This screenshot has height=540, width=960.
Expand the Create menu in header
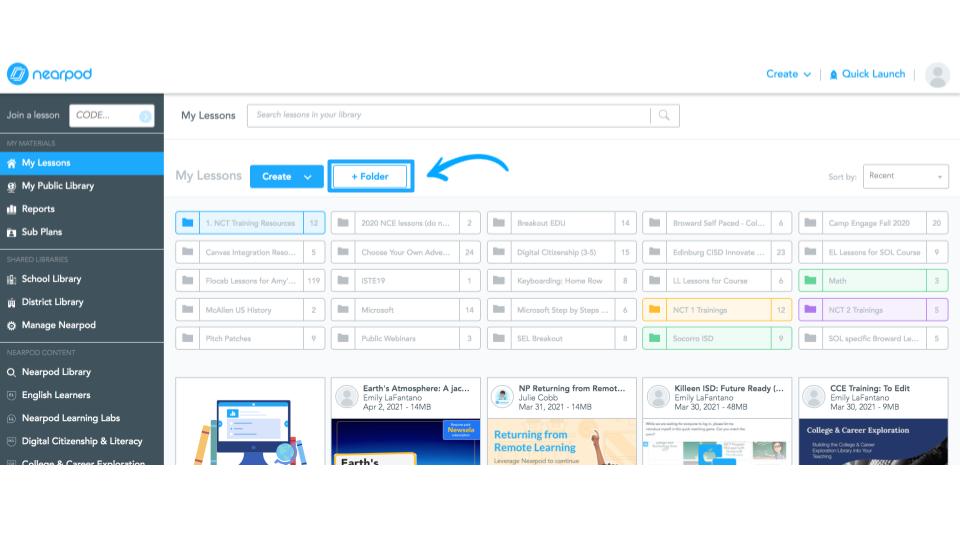pos(788,74)
